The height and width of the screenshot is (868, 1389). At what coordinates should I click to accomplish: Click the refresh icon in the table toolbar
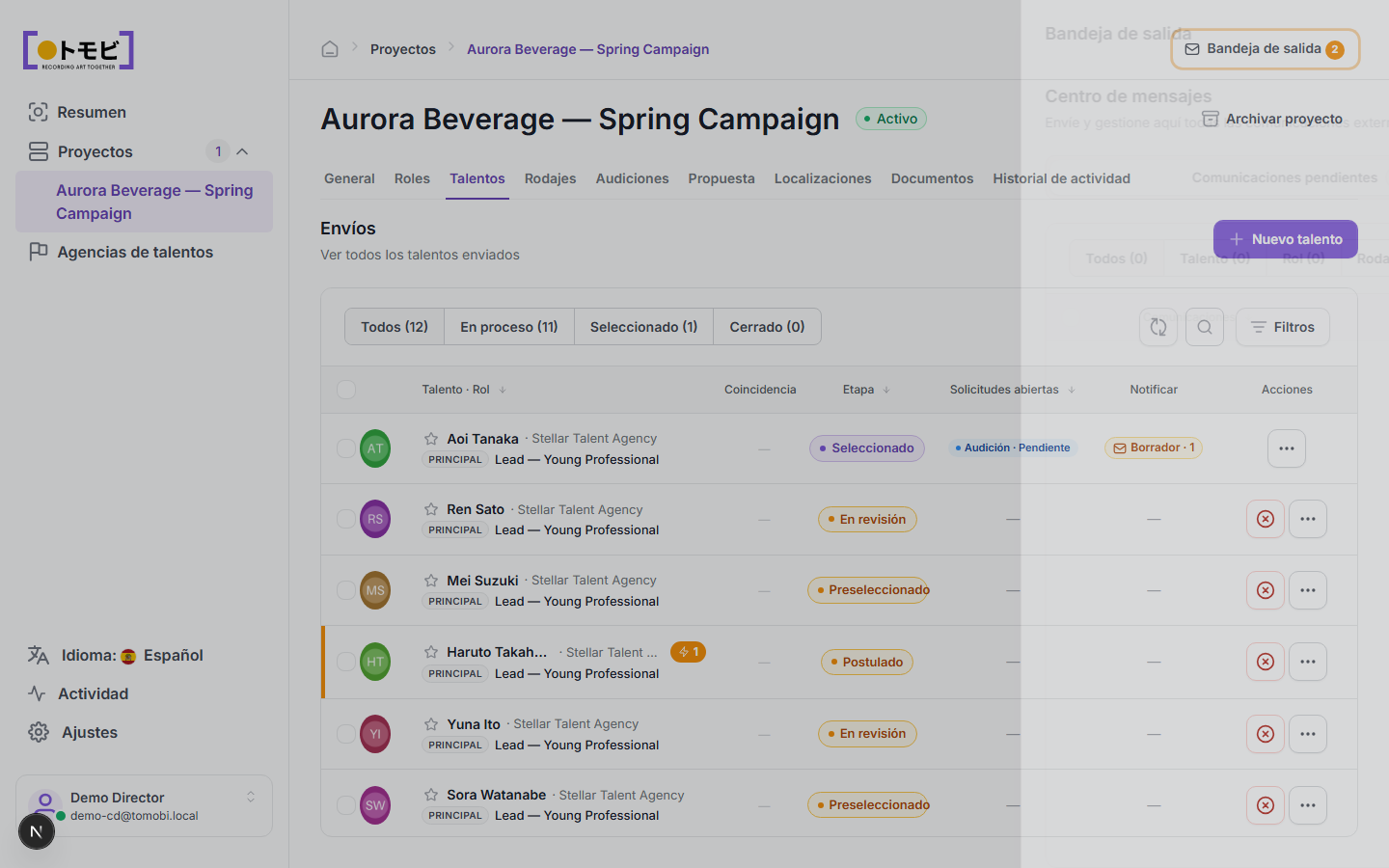(1158, 327)
